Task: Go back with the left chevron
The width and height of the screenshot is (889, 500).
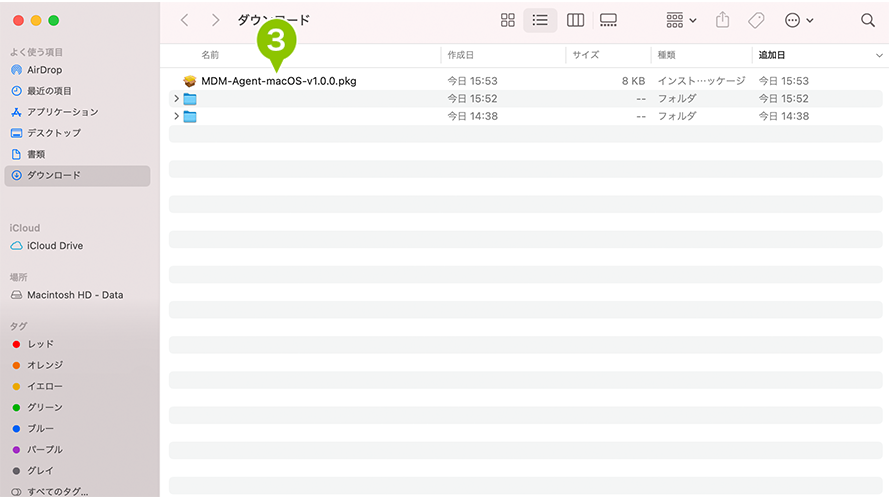Action: point(184,20)
